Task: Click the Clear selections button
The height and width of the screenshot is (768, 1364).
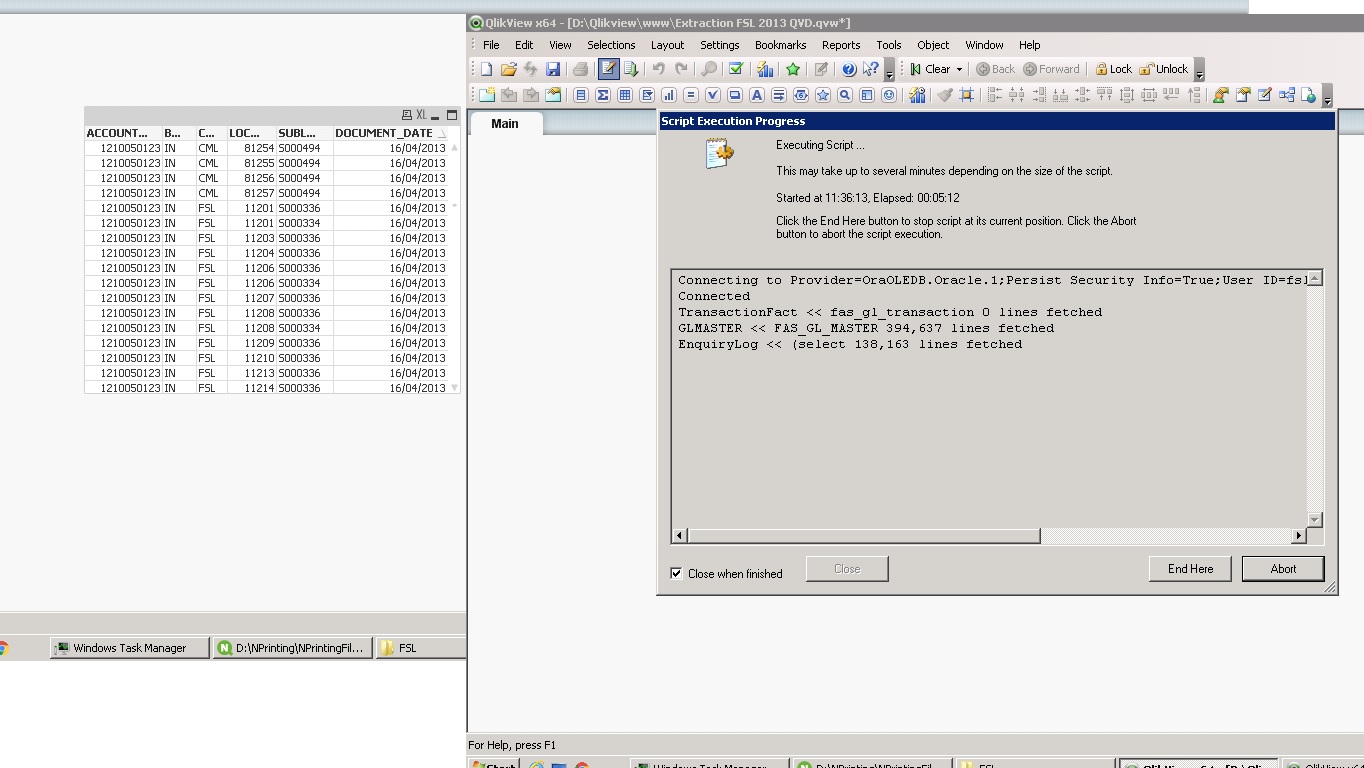Action: [930, 69]
